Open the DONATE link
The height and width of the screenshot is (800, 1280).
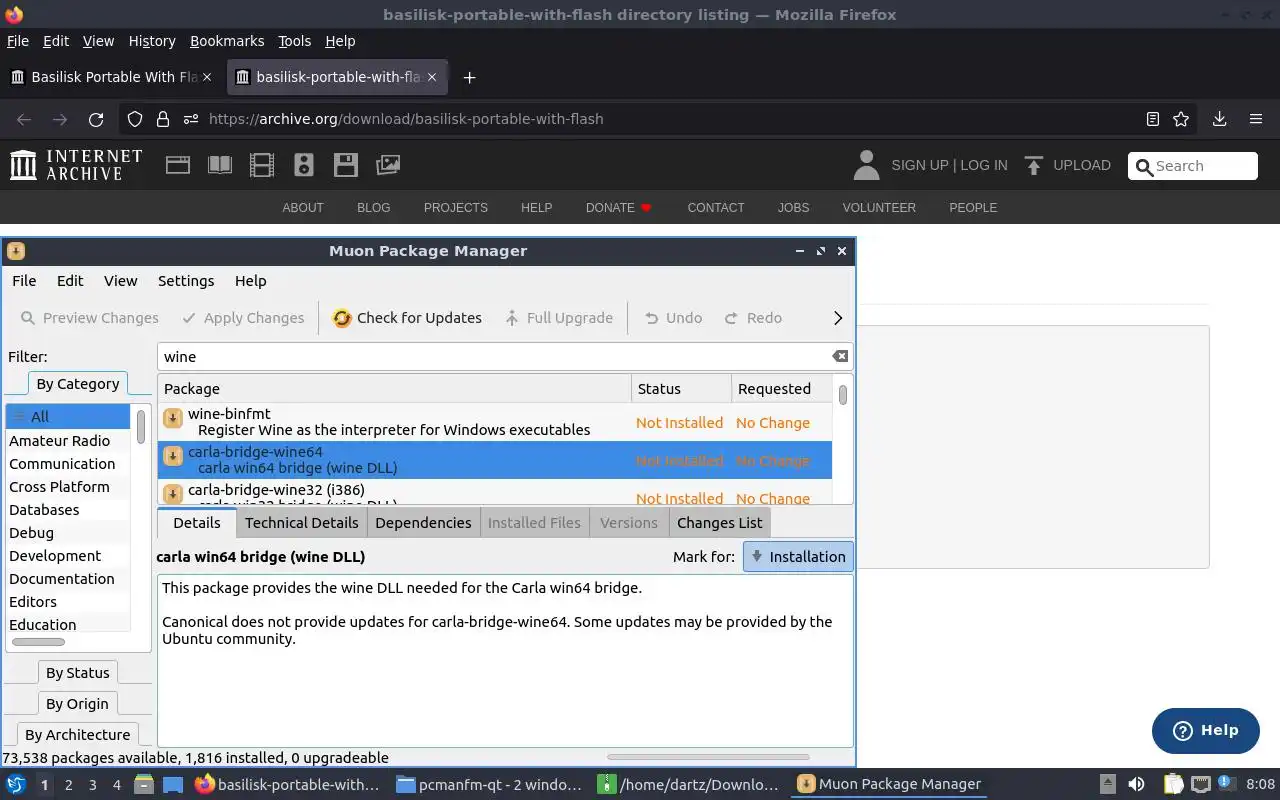619,208
